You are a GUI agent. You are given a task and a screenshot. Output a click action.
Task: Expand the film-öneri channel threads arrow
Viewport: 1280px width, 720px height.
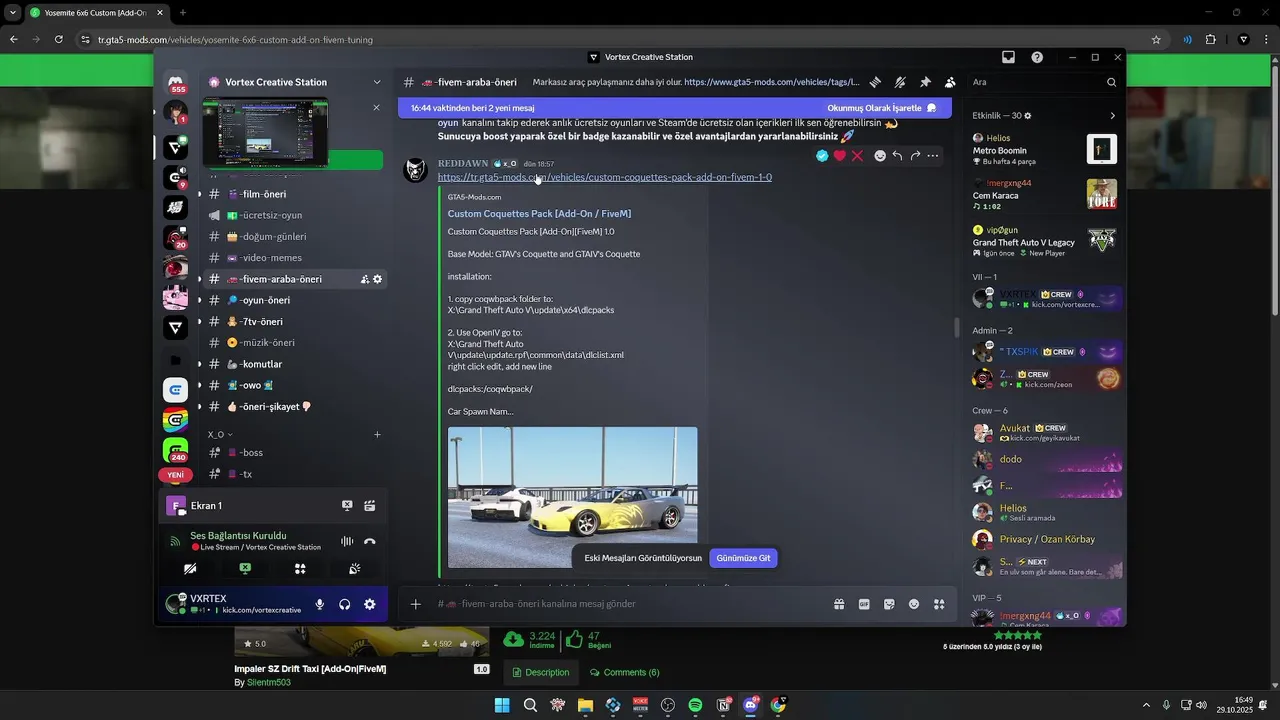(199, 194)
